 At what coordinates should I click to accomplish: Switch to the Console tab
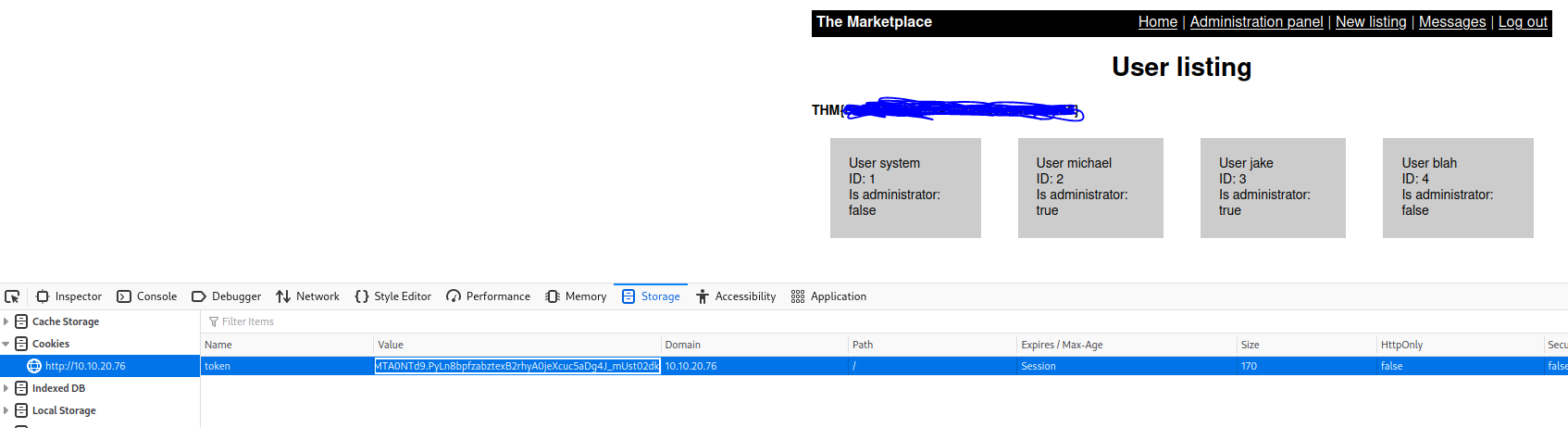tap(147, 296)
